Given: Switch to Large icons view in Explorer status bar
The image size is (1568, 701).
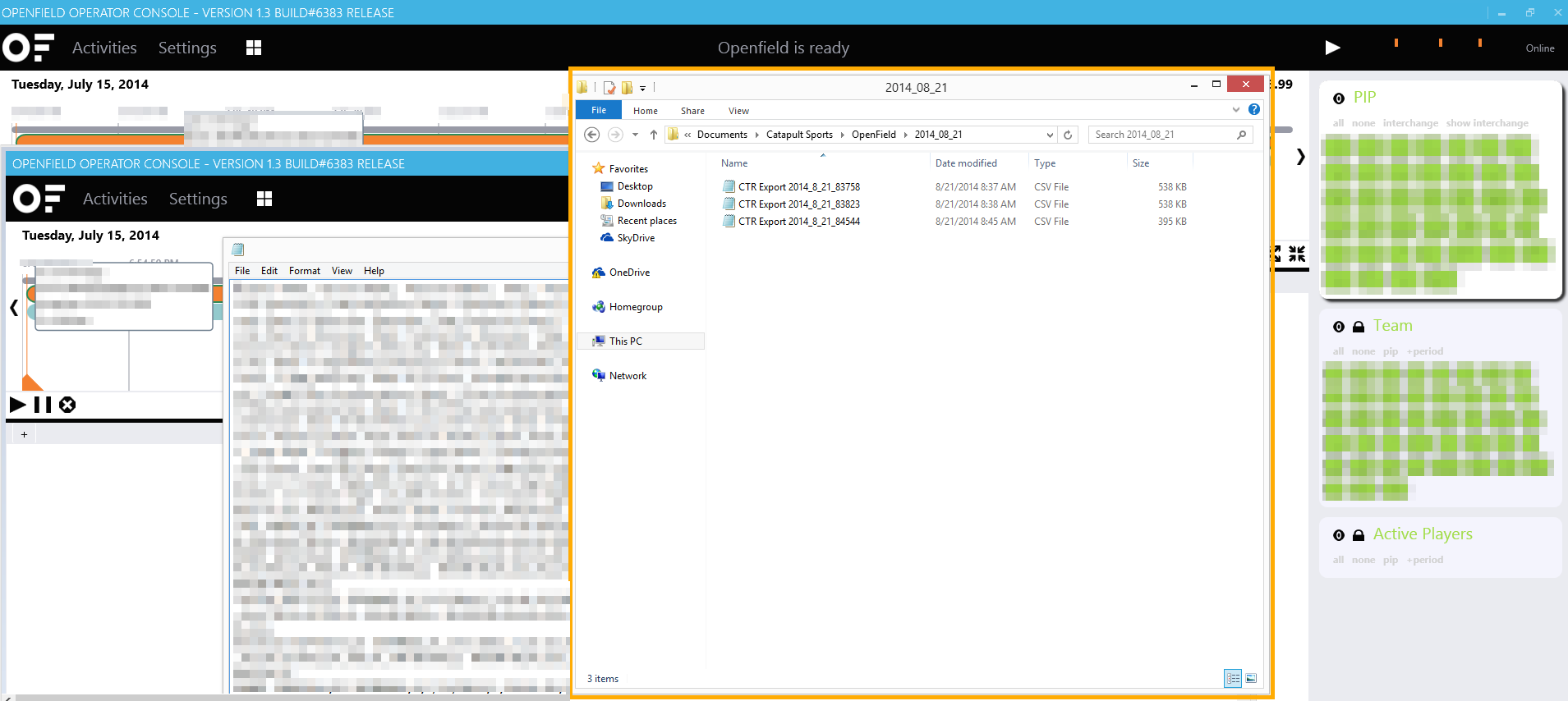Looking at the screenshot, I should pyautogui.click(x=1251, y=678).
